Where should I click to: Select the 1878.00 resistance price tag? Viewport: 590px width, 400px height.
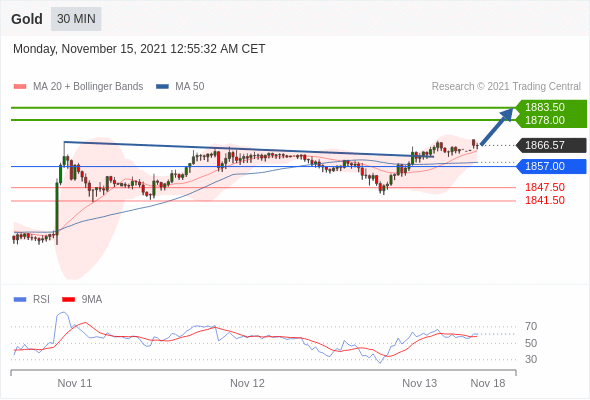(545, 120)
